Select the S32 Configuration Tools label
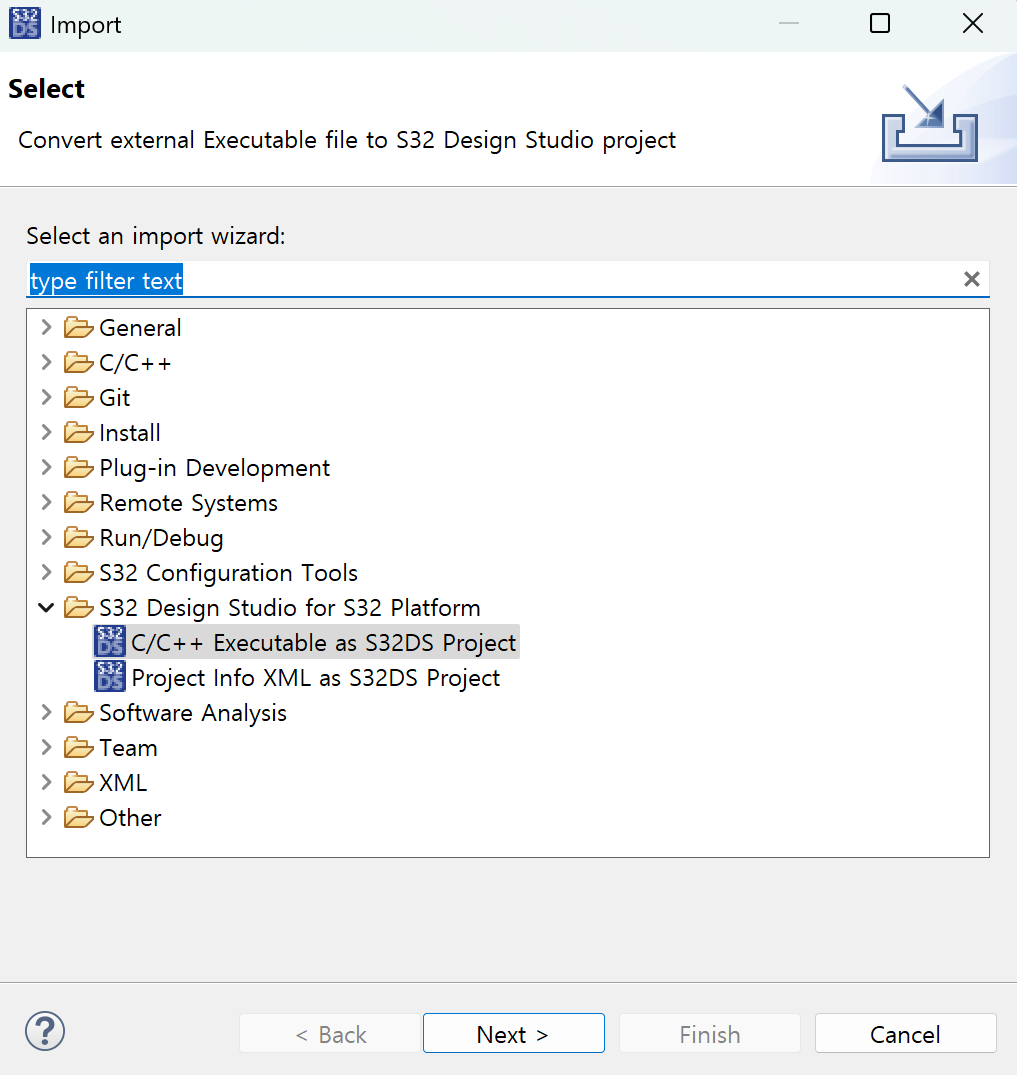1017x1075 pixels. (228, 572)
